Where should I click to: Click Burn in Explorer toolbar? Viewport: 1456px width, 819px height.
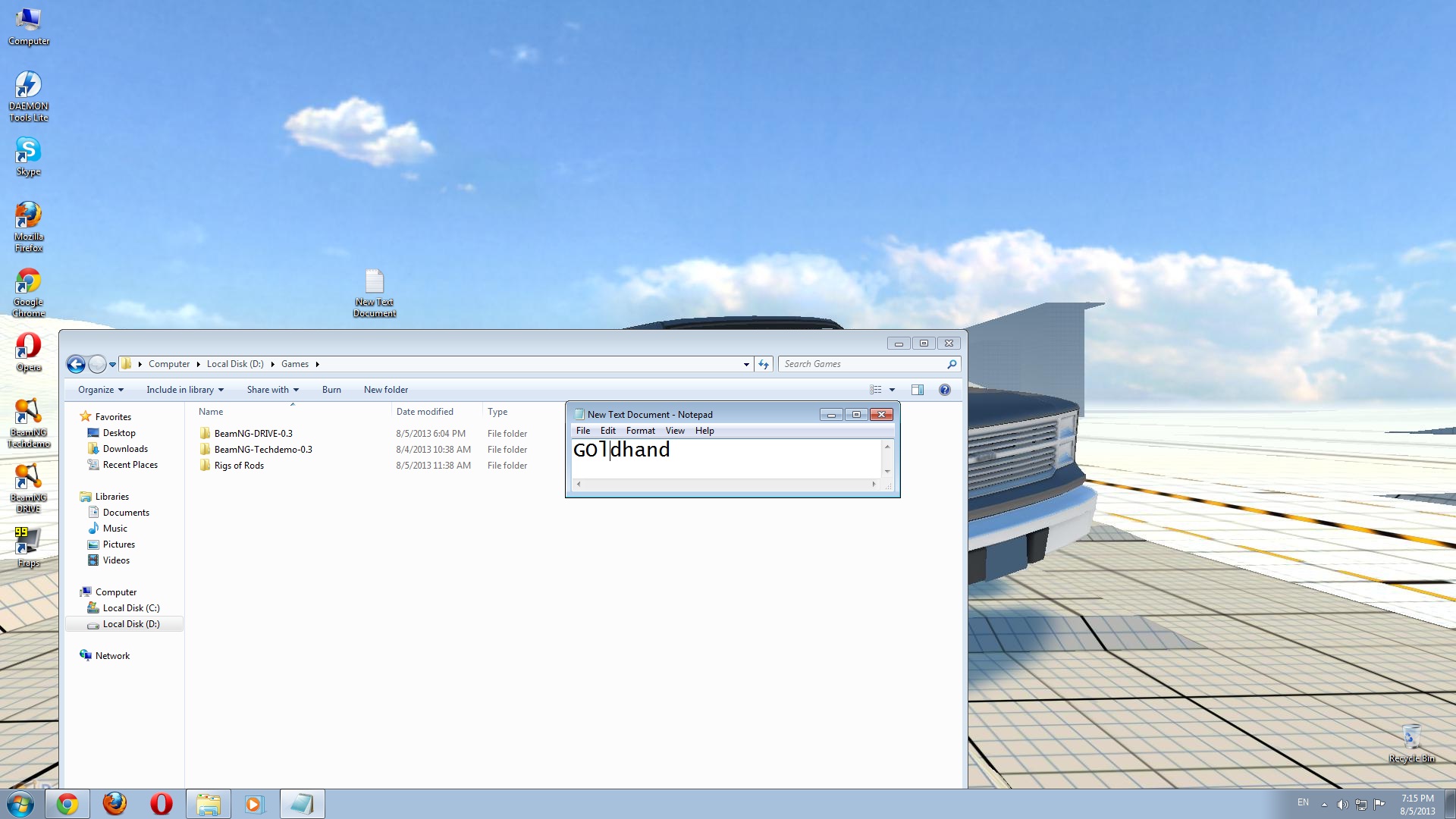point(331,390)
